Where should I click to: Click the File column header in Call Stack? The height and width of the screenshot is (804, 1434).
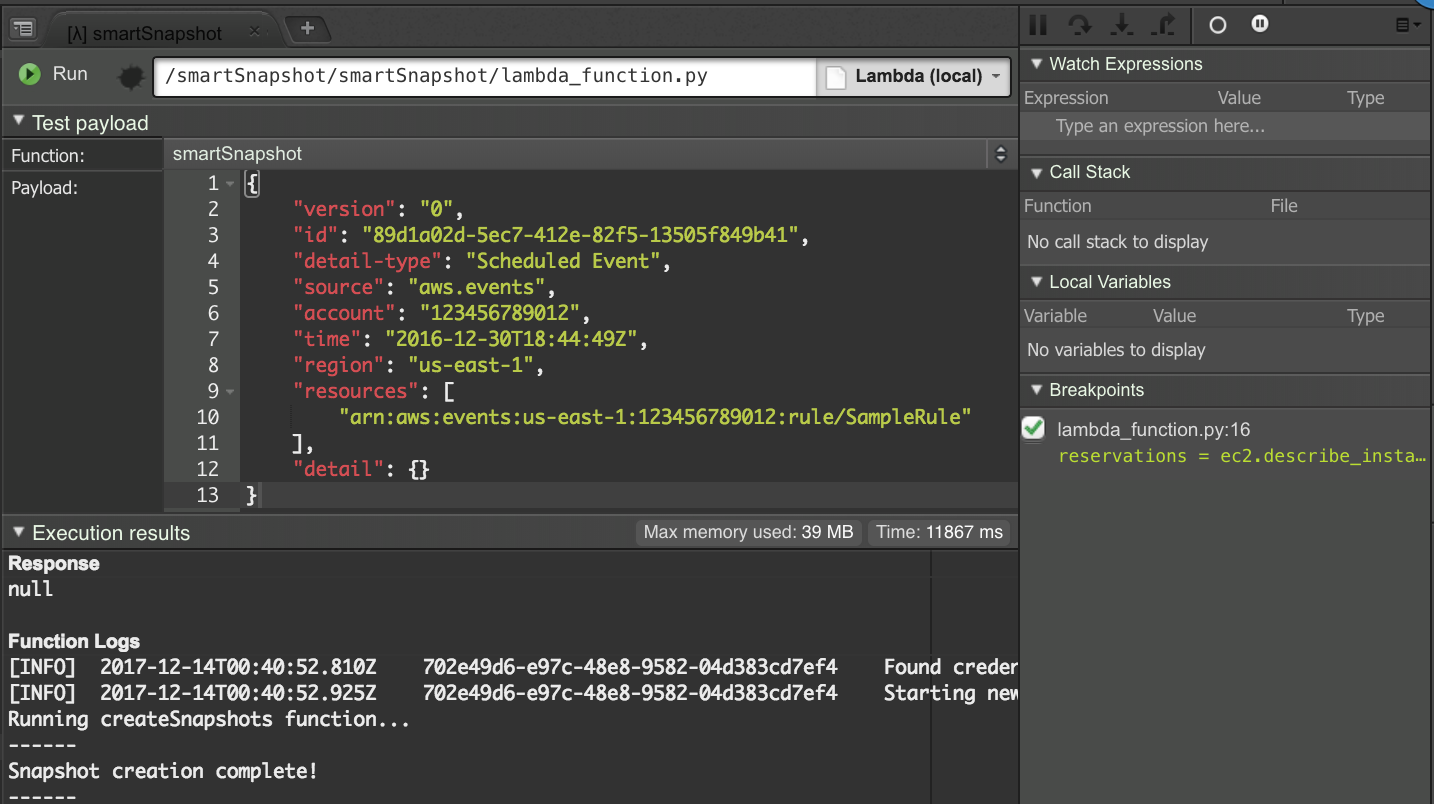click(1284, 206)
